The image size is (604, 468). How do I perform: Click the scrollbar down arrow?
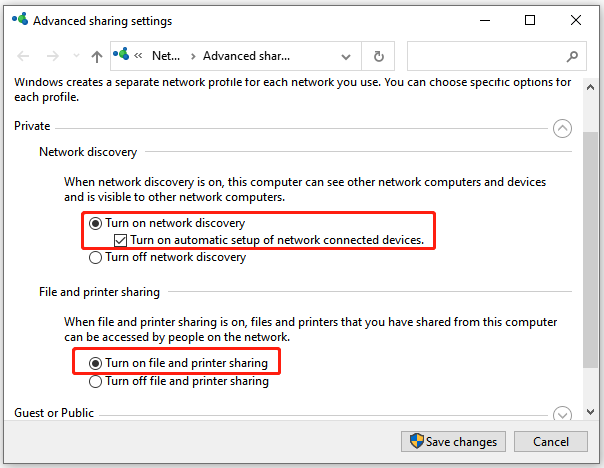pyautogui.click(x=590, y=412)
